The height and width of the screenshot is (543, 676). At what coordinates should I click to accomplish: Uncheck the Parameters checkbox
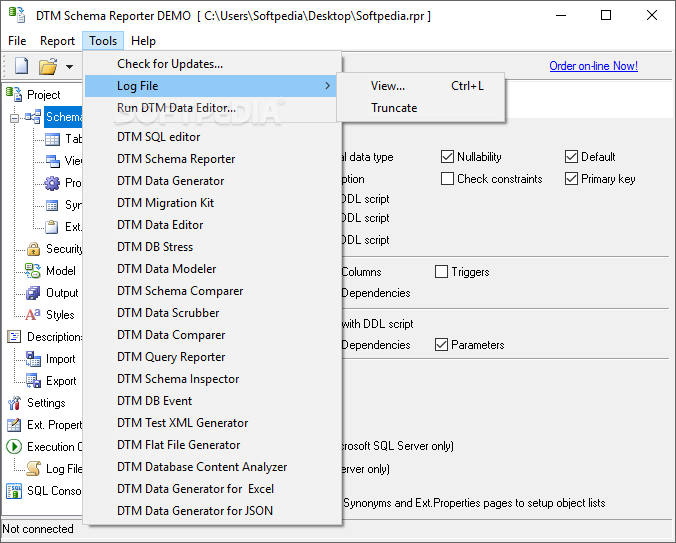tap(441, 345)
